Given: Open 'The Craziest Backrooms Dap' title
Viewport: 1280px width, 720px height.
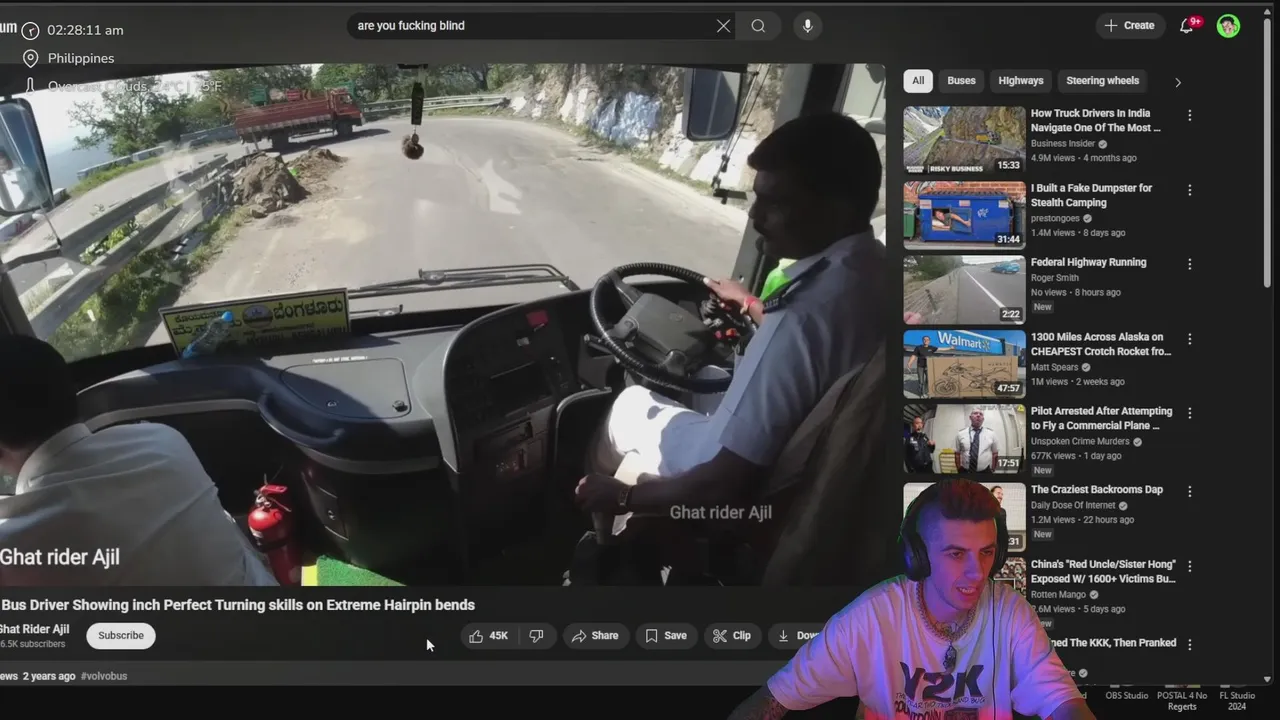Looking at the screenshot, I should coord(1096,489).
